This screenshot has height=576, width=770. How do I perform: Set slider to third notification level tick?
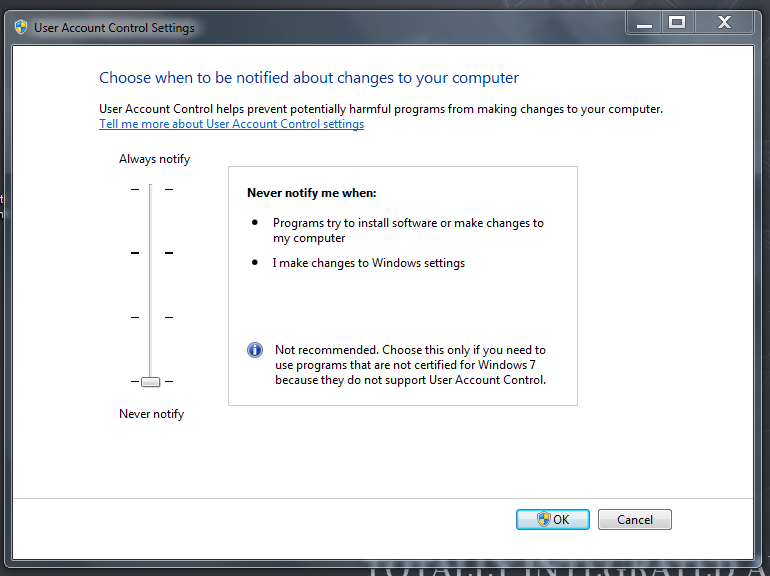(x=150, y=317)
